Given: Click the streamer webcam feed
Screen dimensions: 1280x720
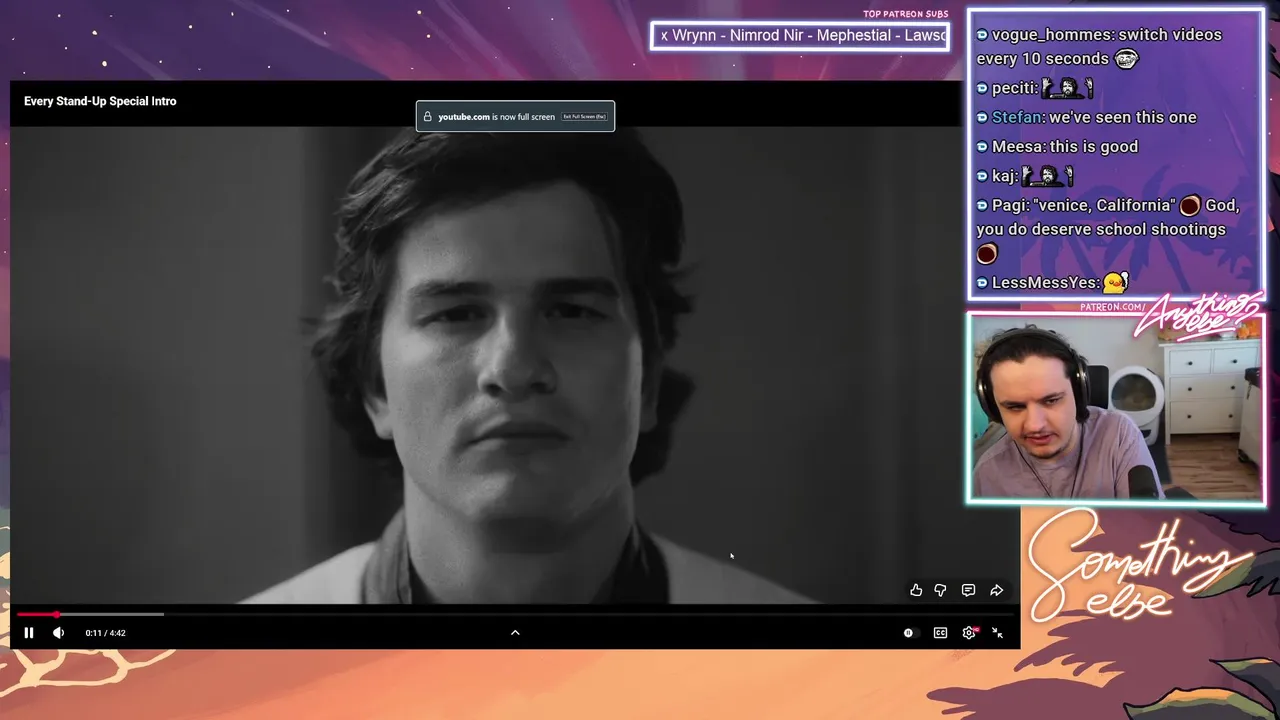Looking at the screenshot, I should tap(1116, 407).
